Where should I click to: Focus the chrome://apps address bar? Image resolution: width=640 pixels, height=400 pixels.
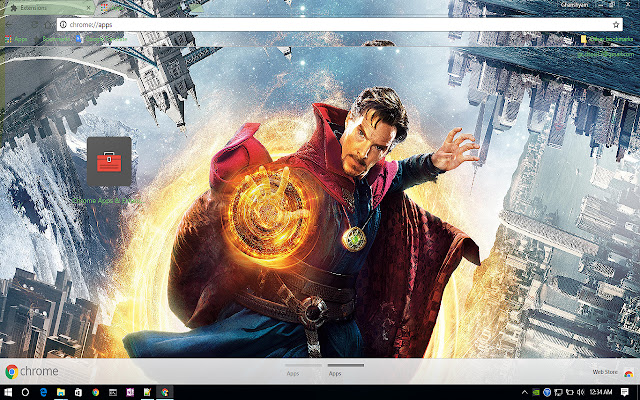[x=339, y=24]
